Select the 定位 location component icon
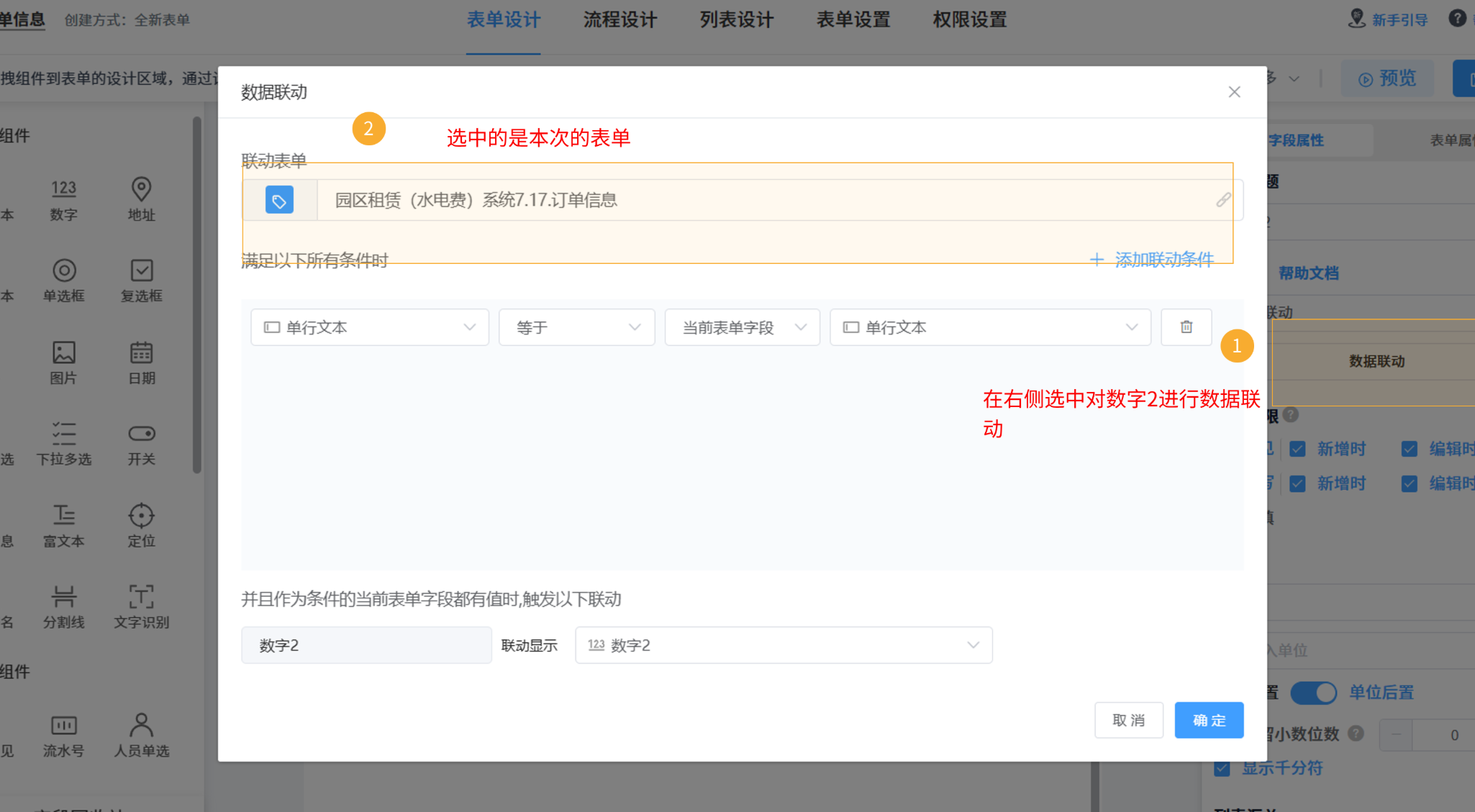The width and height of the screenshot is (1475, 812). (x=141, y=515)
